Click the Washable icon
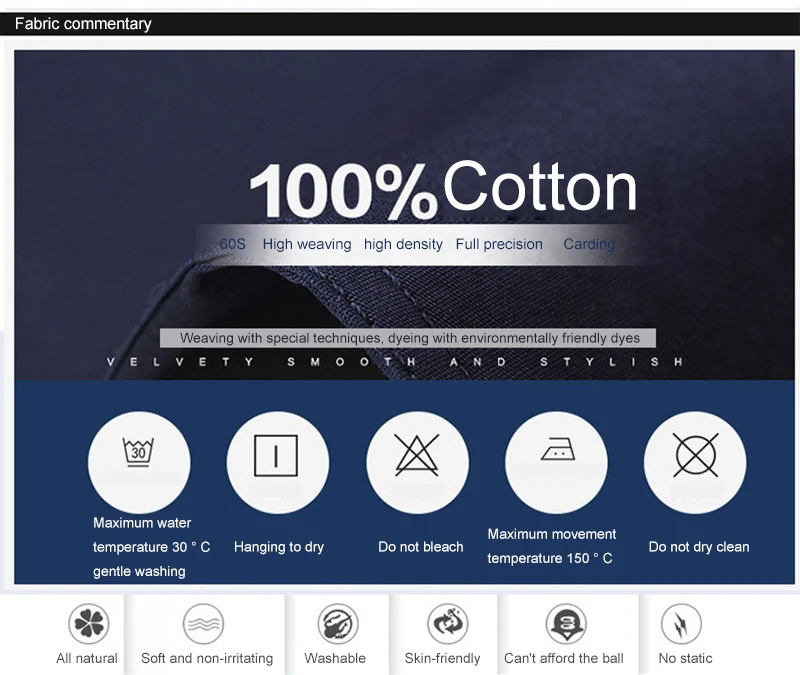The height and width of the screenshot is (675, 800). tap(338, 623)
